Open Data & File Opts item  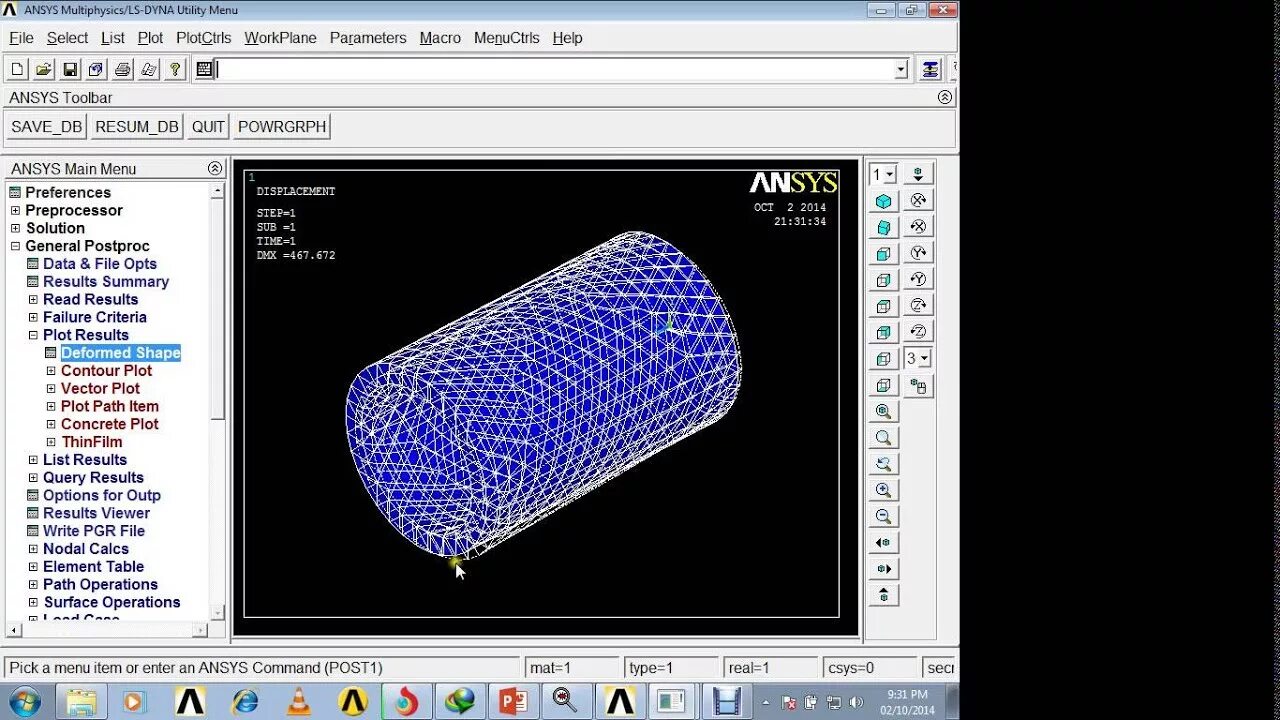[99, 264]
